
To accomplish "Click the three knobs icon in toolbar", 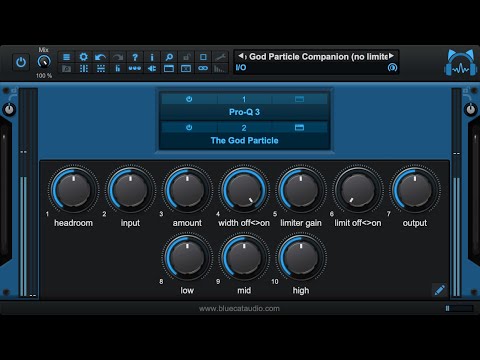I will tap(135, 69).
